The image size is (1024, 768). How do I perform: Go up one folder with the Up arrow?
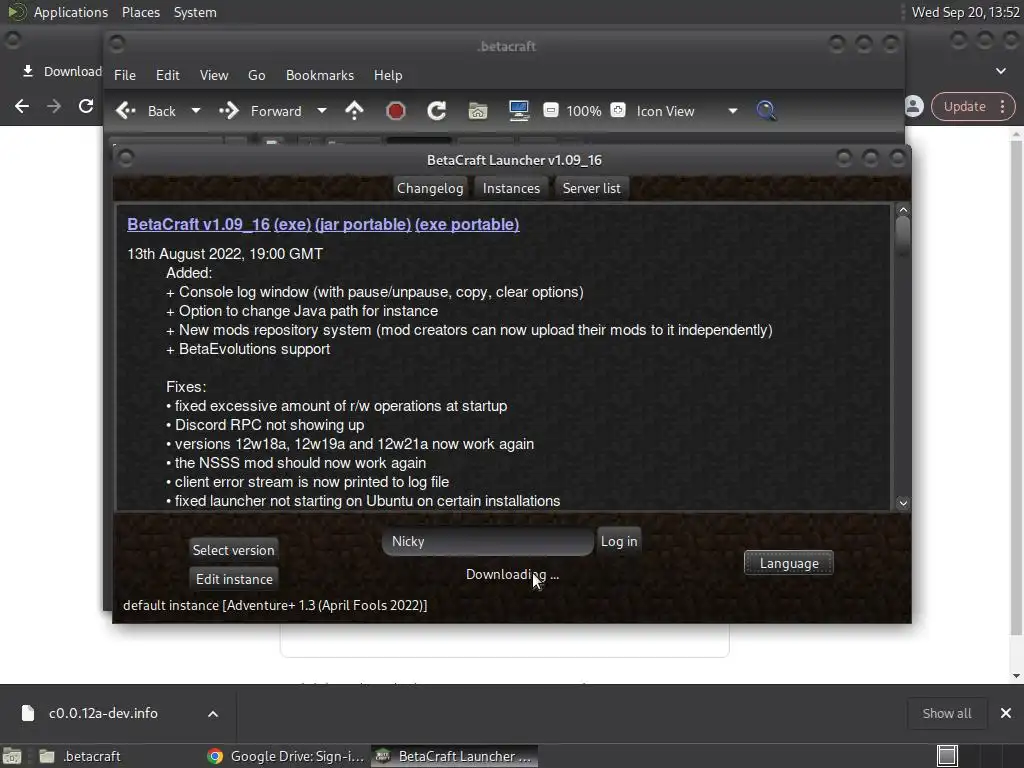[x=354, y=111]
